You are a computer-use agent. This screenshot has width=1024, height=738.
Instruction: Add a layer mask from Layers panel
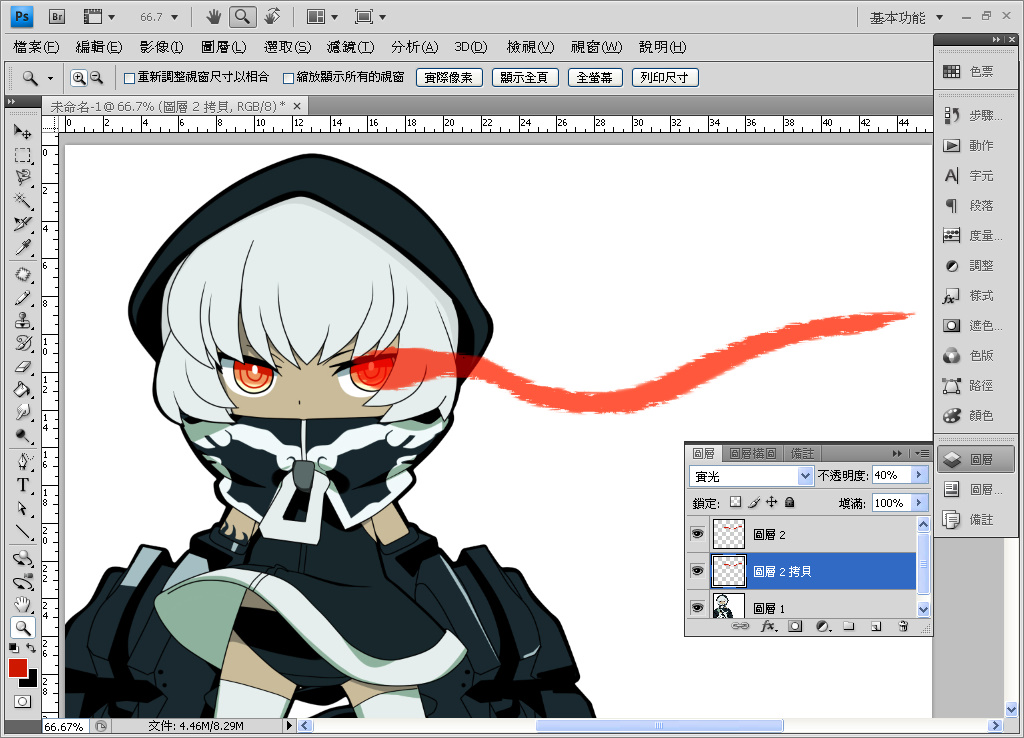coord(795,627)
